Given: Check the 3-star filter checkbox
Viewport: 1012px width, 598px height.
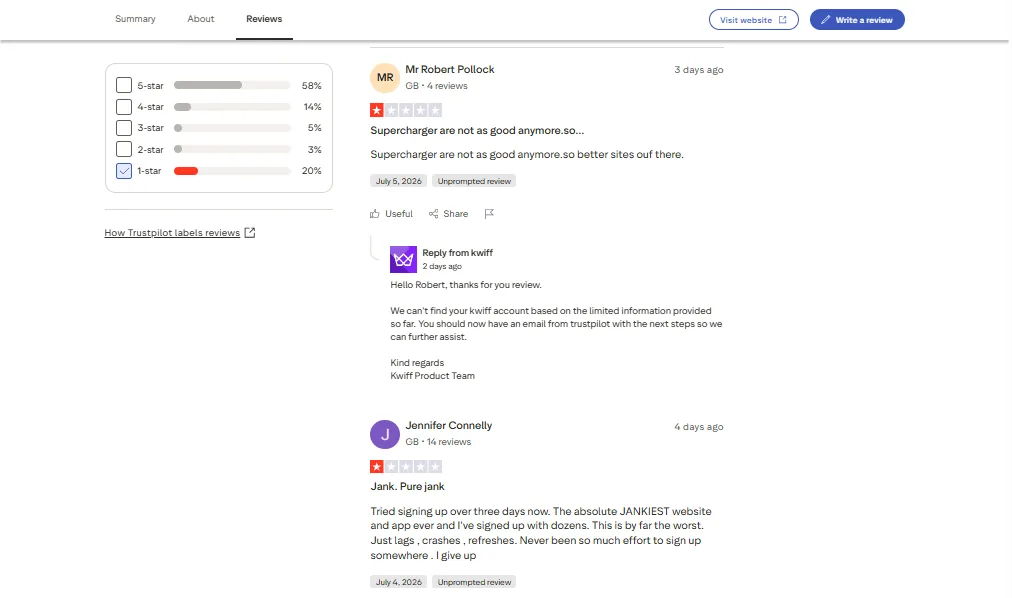Looking at the screenshot, I should pos(124,128).
